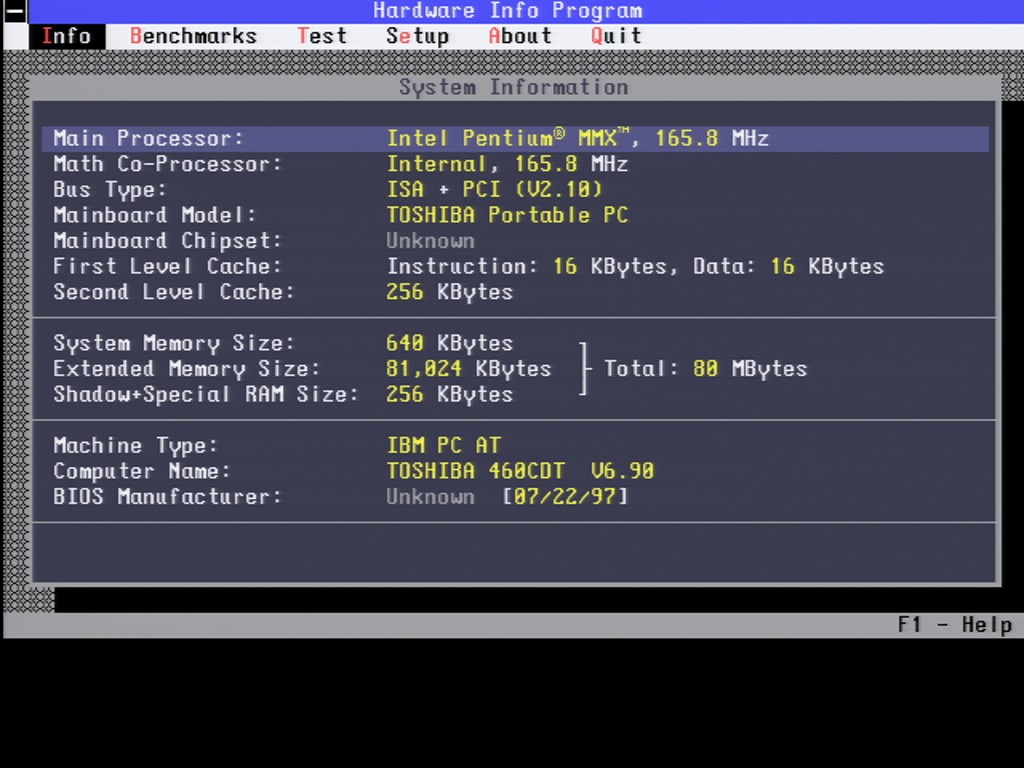The height and width of the screenshot is (768, 1024).
Task: Click the Hardware Info Program title bar
Action: (x=507, y=11)
